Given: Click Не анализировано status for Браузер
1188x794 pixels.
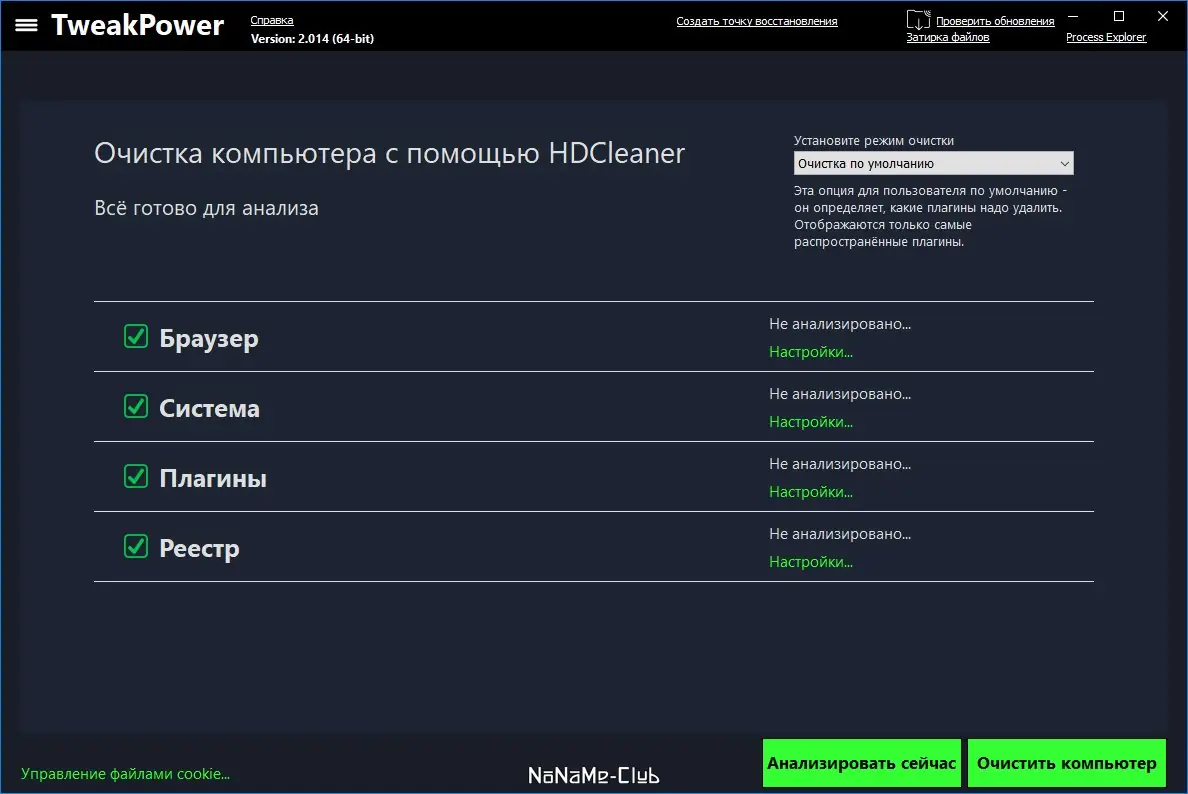Looking at the screenshot, I should 839,324.
